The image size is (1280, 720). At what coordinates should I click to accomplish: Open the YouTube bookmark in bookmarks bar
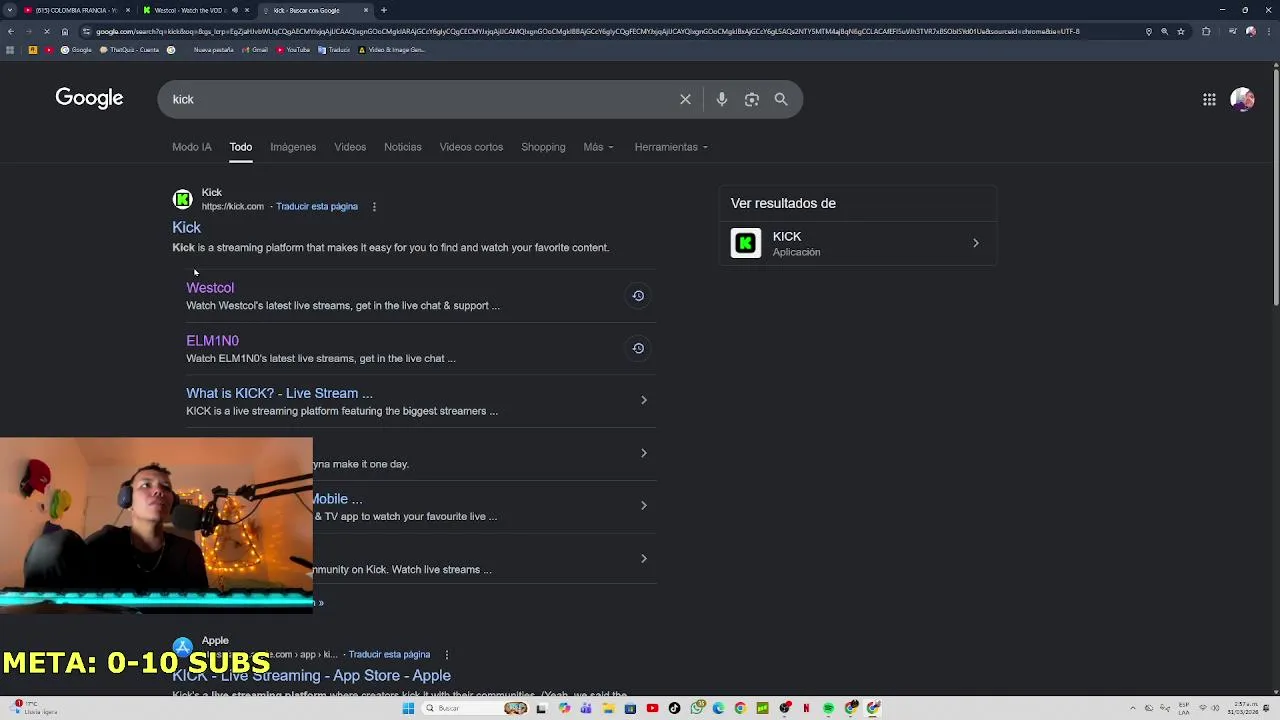tap(294, 49)
